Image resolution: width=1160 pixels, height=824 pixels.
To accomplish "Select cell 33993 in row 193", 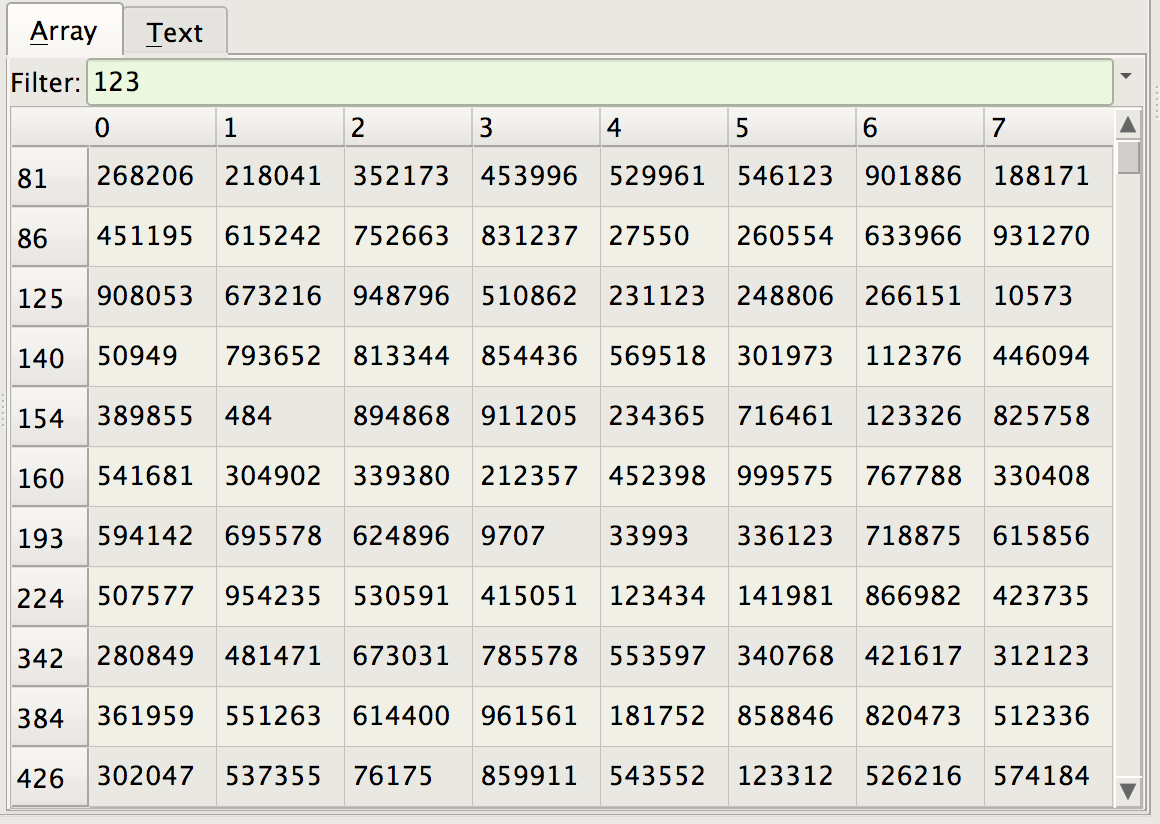I will [664, 536].
